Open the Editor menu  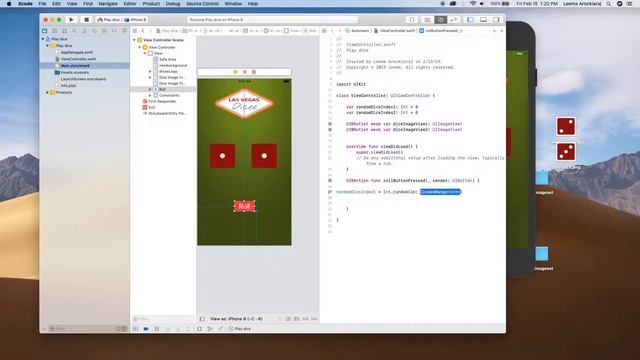[x=130, y=4]
